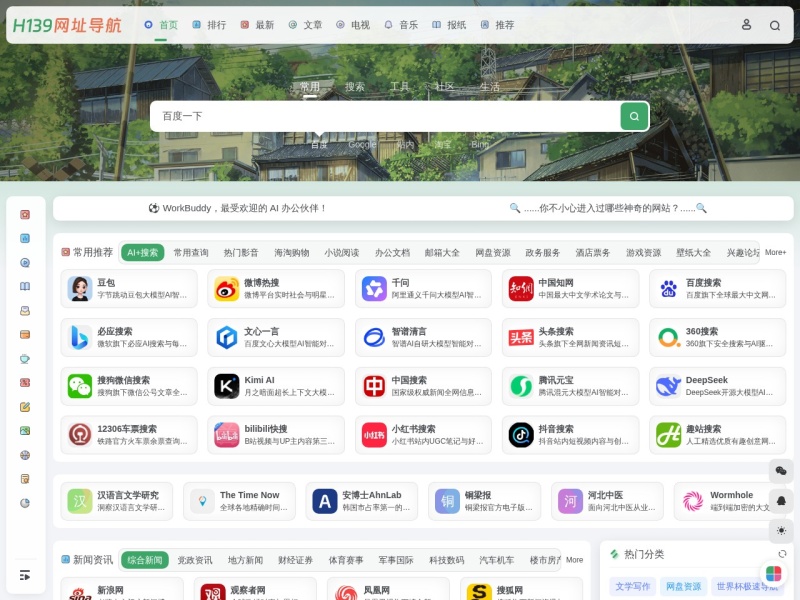
Task: Open the Kimi AI card icon
Action: pyautogui.click(x=227, y=386)
